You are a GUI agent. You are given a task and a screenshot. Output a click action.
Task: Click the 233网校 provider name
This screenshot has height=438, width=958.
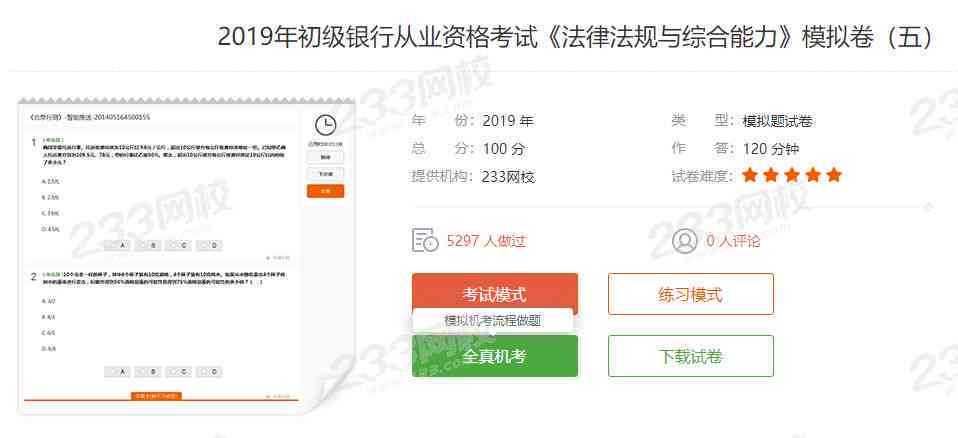point(508,177)
